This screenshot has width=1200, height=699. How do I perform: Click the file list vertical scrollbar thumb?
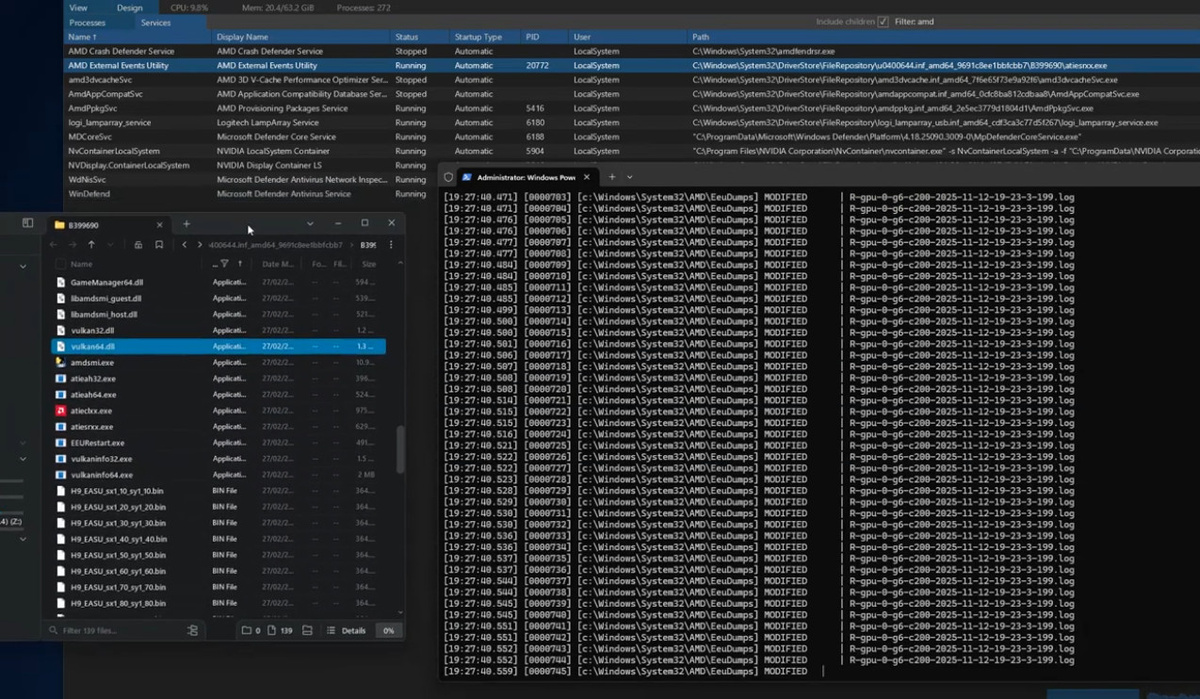tap(399, 450)
